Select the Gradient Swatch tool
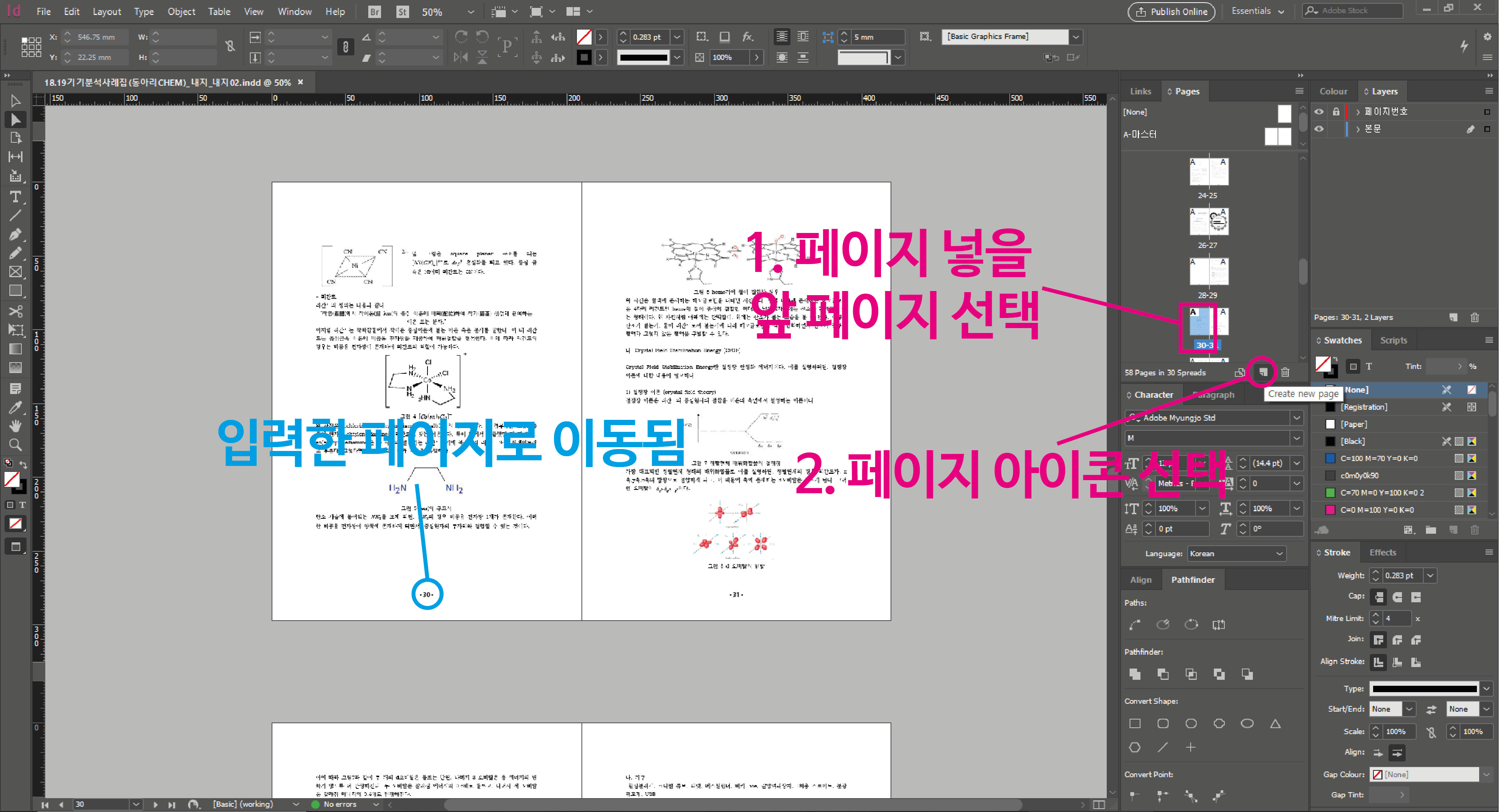The image size is (1499, 812). coord(15,349)
